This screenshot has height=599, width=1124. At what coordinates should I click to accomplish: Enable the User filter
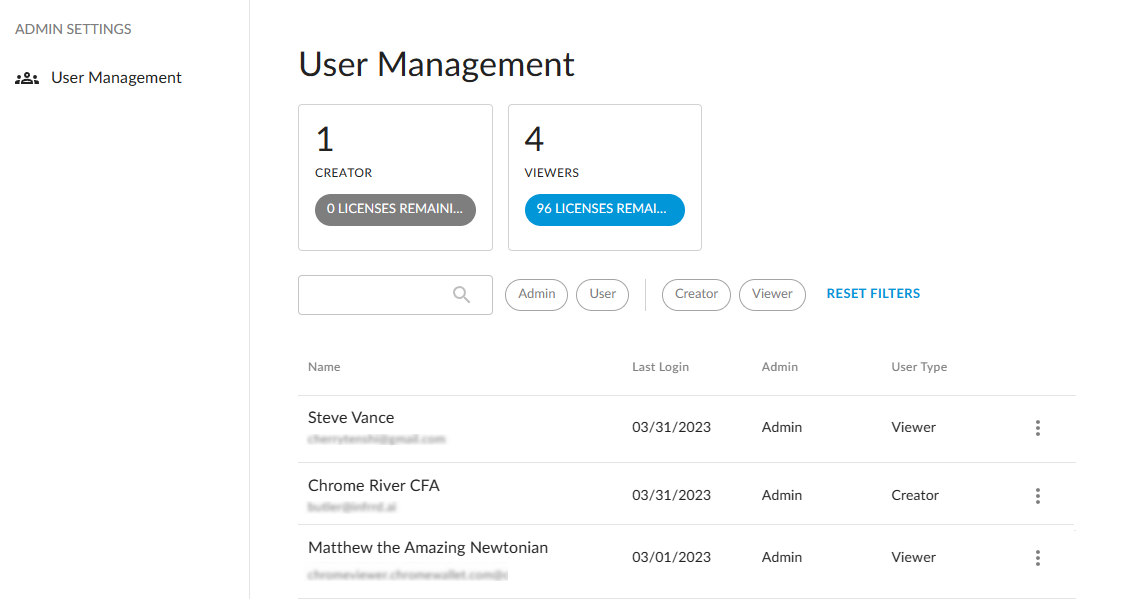(x=602, y=294)
